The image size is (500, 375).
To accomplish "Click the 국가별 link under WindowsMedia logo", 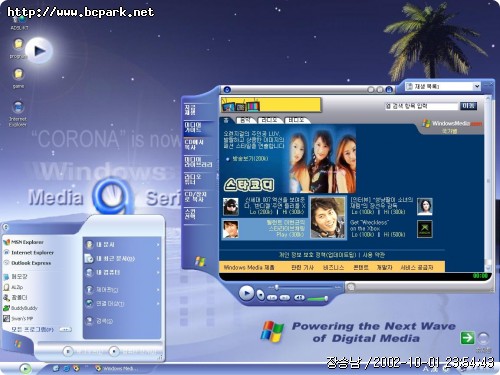I will [450, 131].
